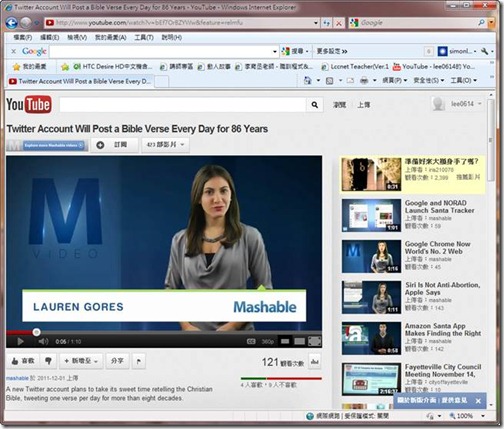Open Amazon Santa App video thumbnail
Viewport: 504px width, 429px height.
371,338
